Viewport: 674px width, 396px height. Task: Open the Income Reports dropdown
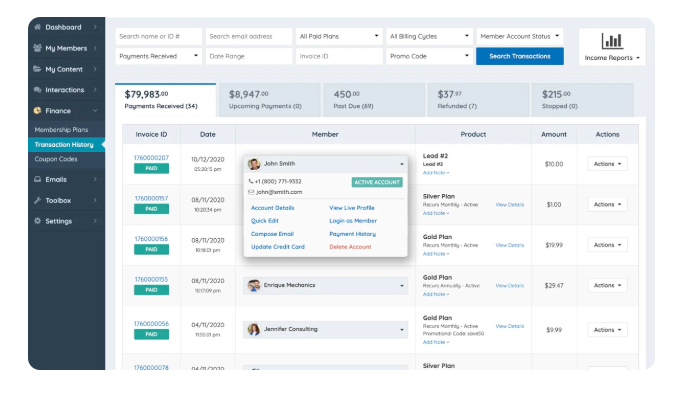(612, 58)
